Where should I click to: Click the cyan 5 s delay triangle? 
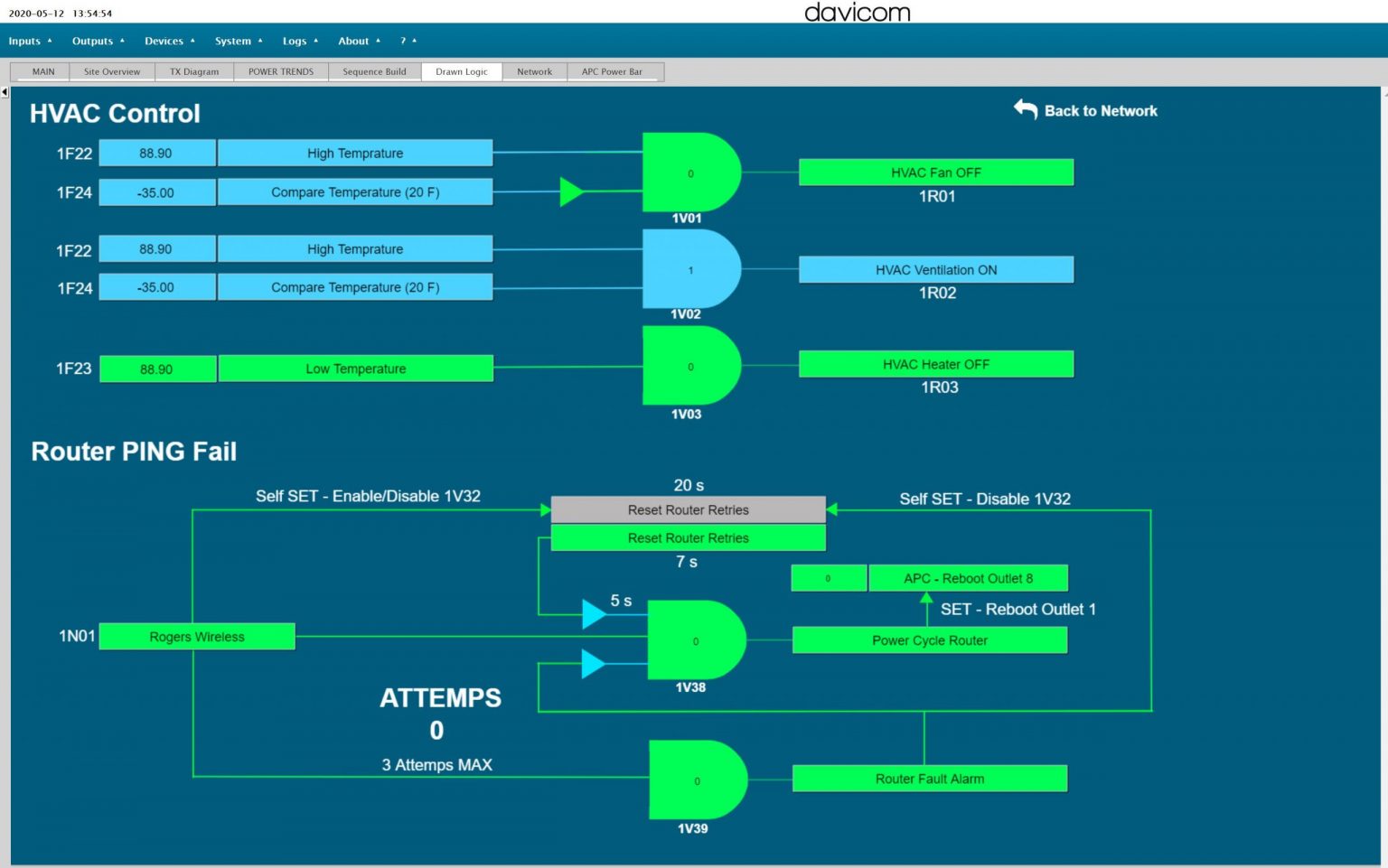tap(594, 614)
